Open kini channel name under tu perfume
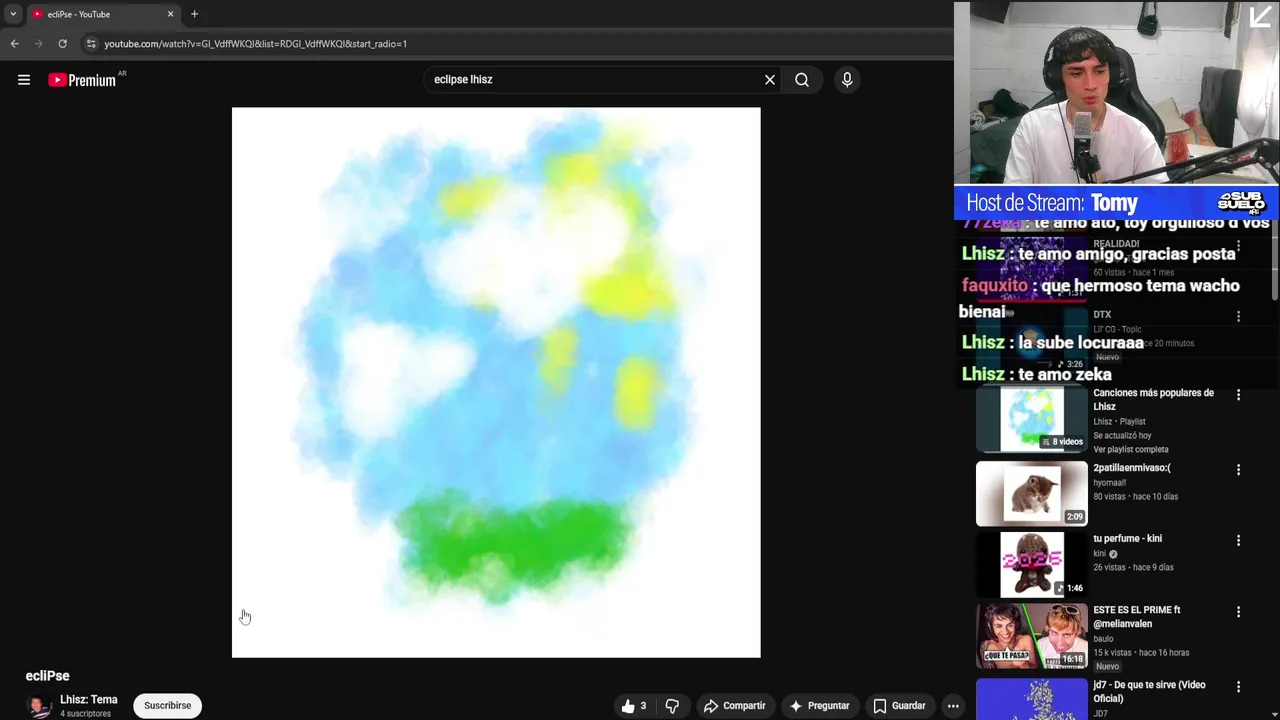 [x=1099, y=553]
